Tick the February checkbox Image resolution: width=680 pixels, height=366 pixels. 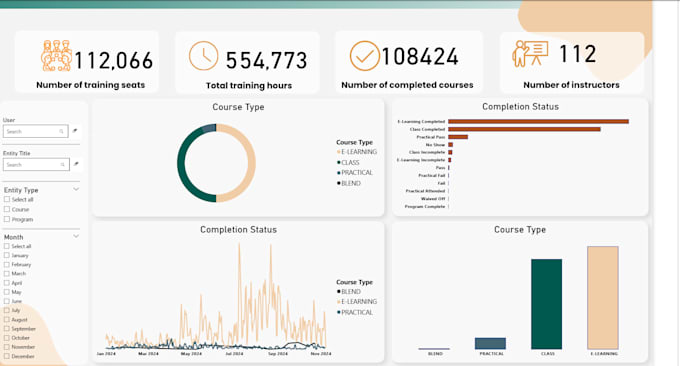(7, 264)
